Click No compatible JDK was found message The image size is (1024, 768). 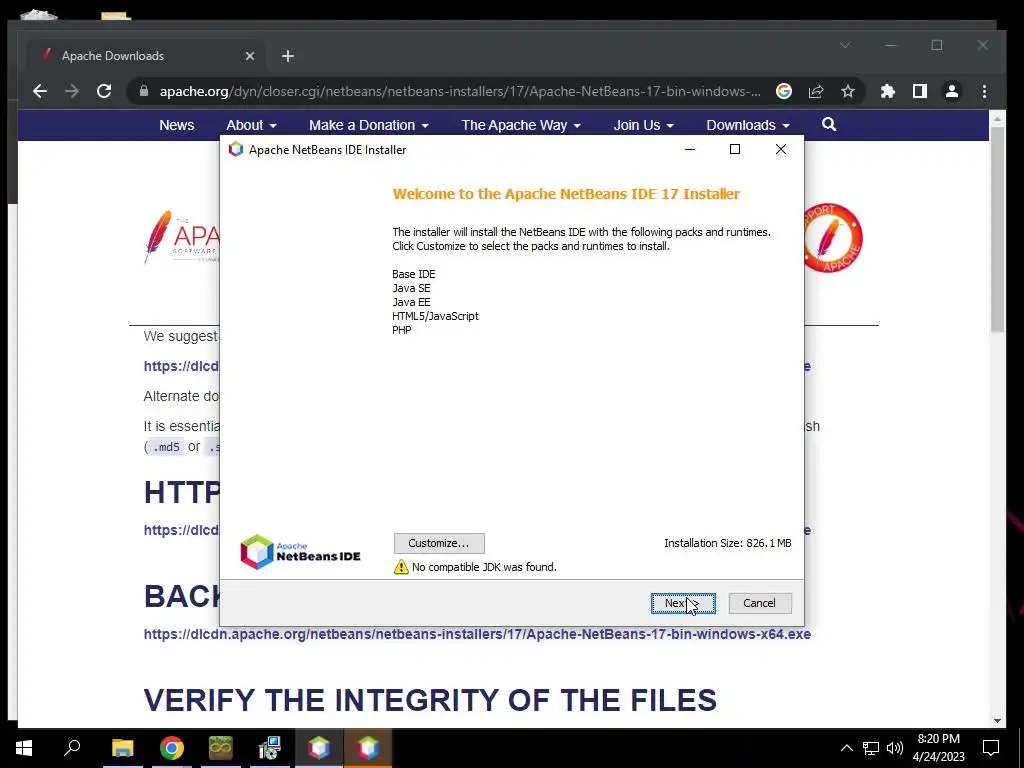[484, 567]
